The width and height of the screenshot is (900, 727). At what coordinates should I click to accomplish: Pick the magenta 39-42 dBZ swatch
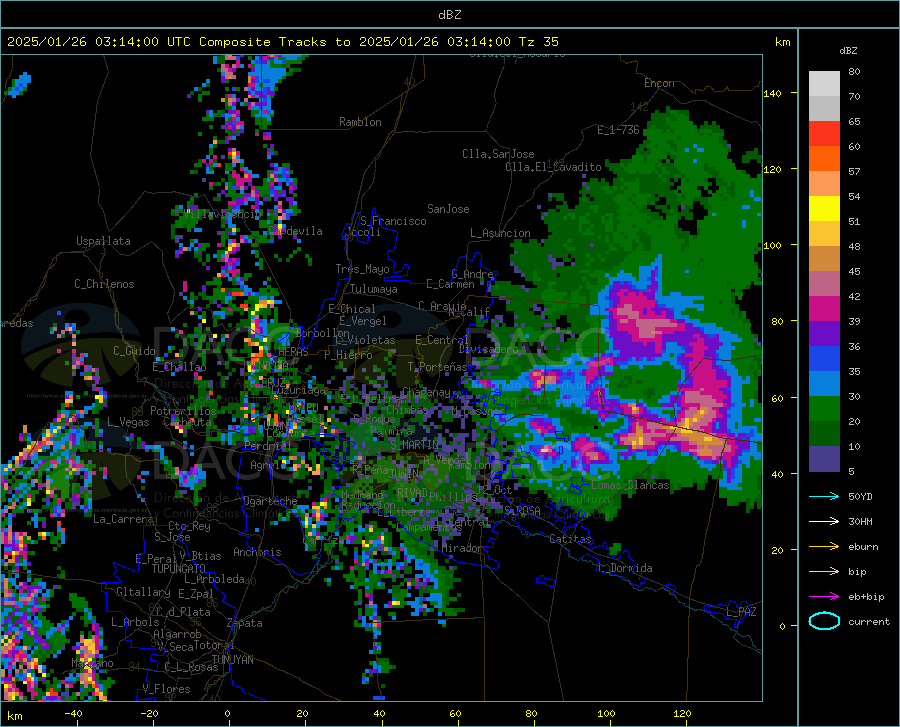tap(824, 309)
